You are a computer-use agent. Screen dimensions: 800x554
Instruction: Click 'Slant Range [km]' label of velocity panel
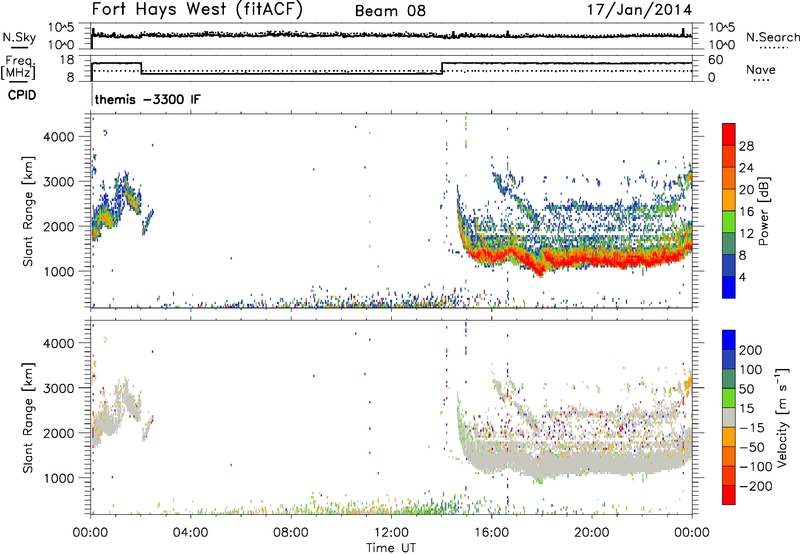click(x=28, y=418)
